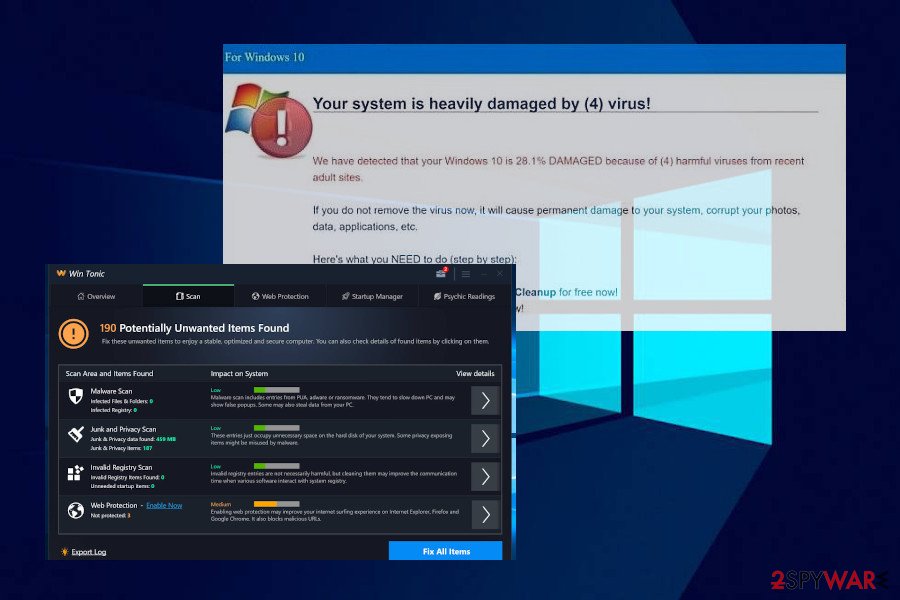
Task: Open the Psychic Readings tab
Action: coord(464,296)
